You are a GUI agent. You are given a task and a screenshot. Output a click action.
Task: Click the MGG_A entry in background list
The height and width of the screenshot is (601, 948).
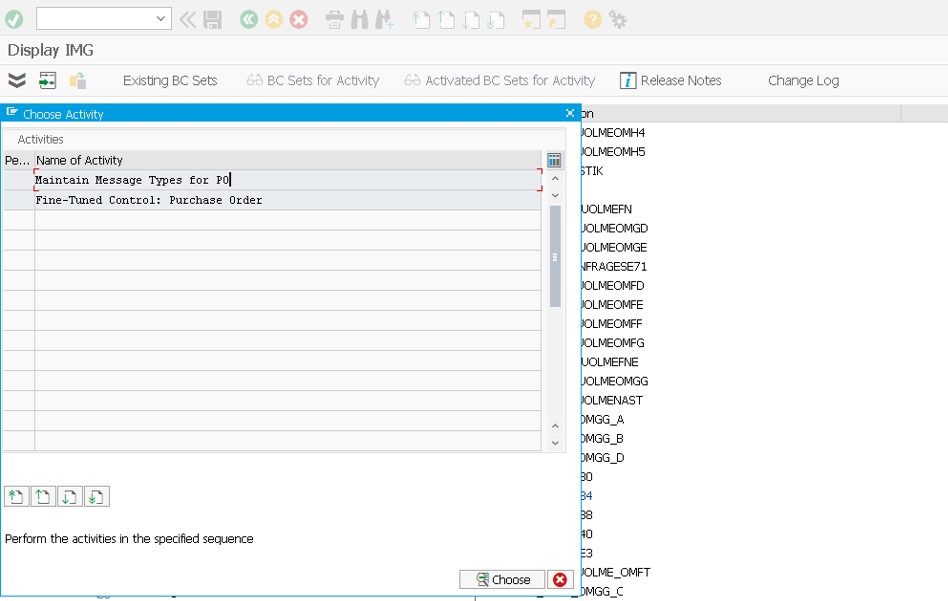click(x=602, y=420)
